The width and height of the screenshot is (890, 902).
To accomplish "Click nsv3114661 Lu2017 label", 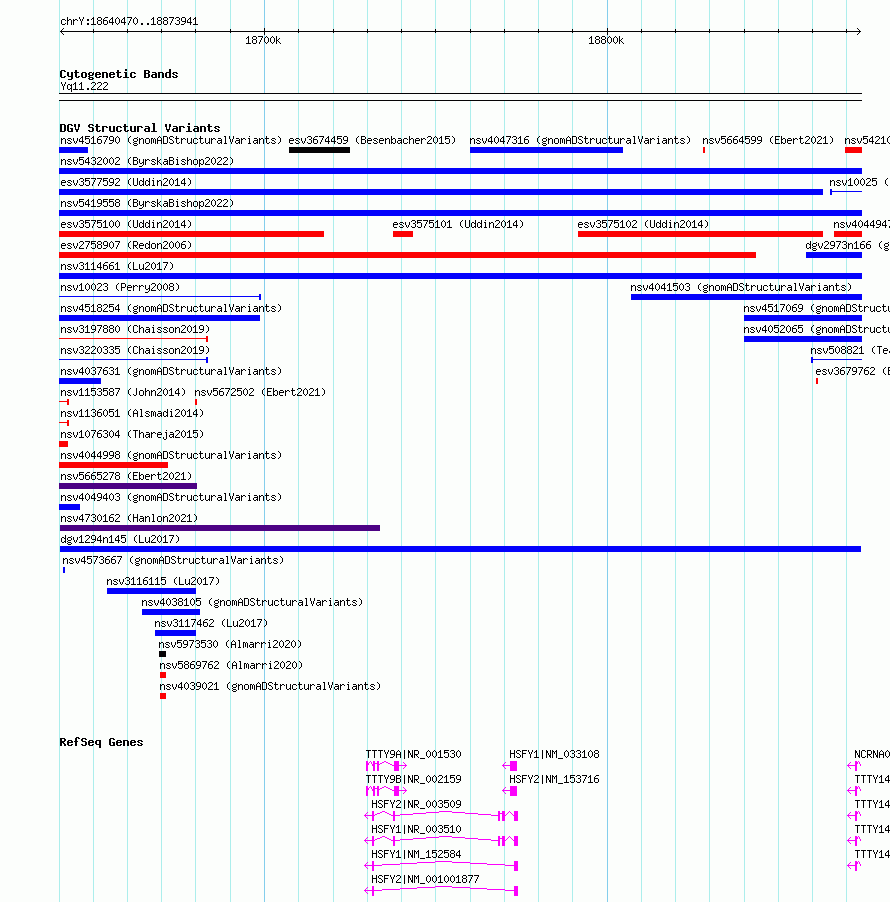I will point(117,266).
